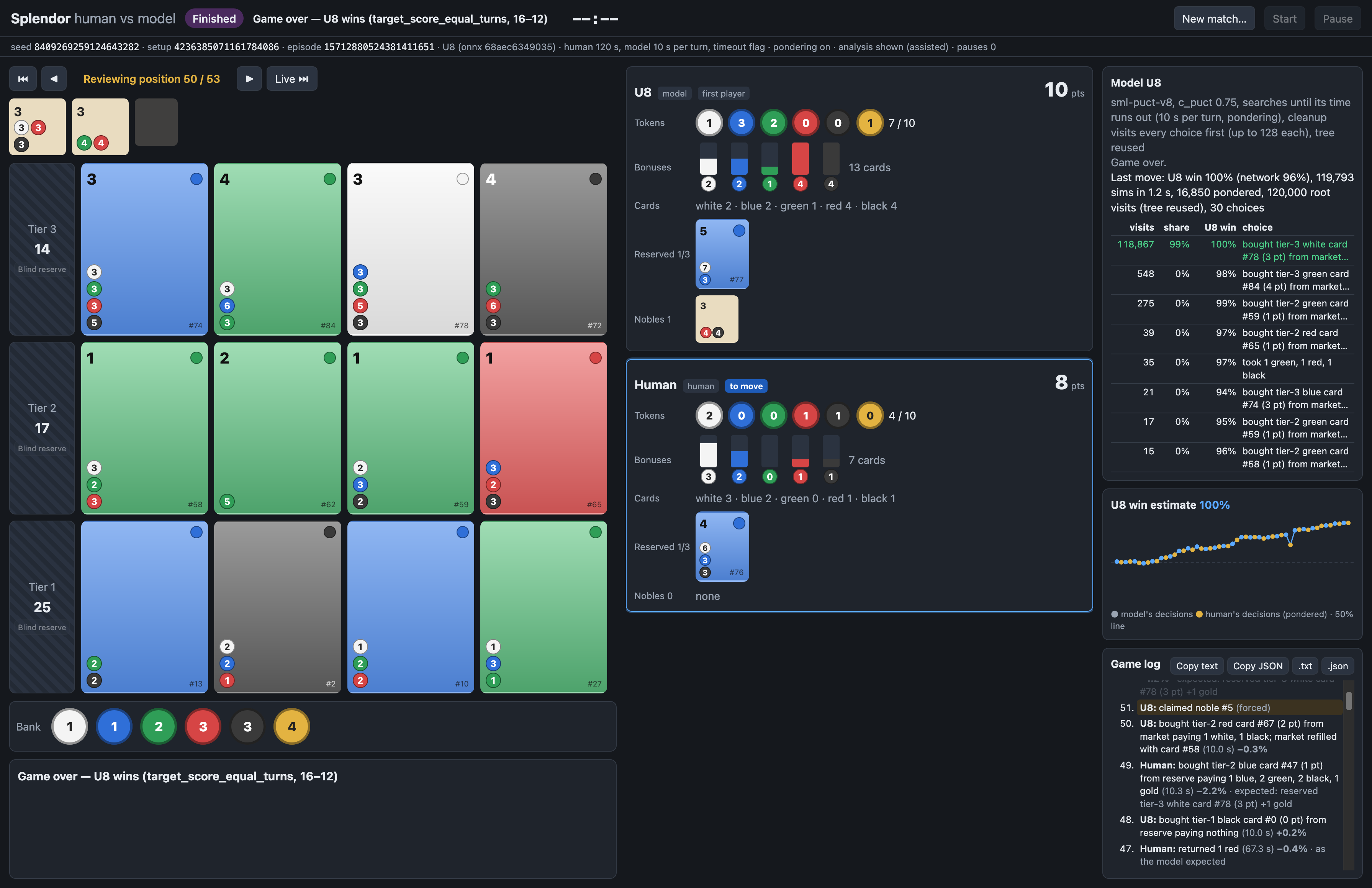The height and width of the screenshot is (888, 1372).
Task: Step forward one position in review
Action: [249, 79]
